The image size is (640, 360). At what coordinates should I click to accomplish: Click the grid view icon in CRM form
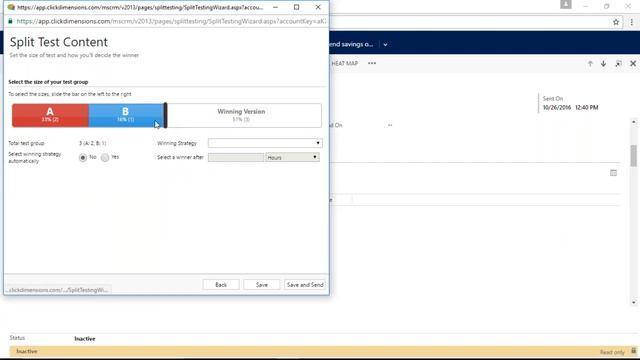(x=613, y=173)
